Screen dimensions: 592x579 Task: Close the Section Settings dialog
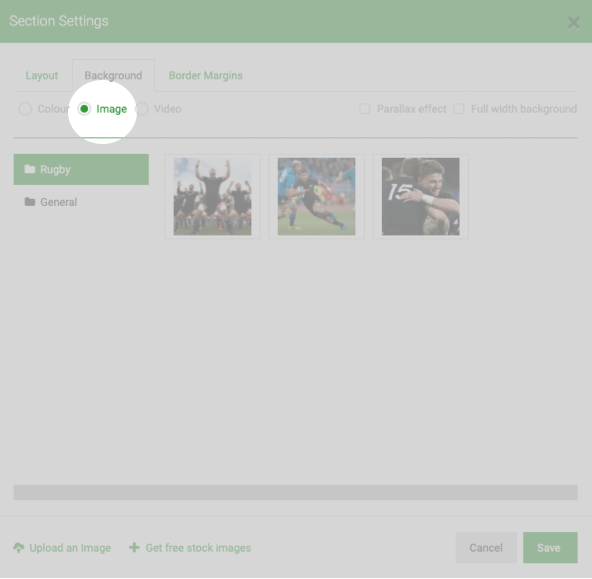pos(574,23)
